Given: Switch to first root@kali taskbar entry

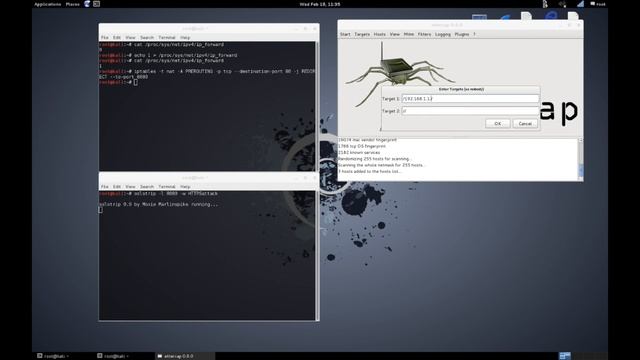Looking at the screenshot, I should pos(53,356).
